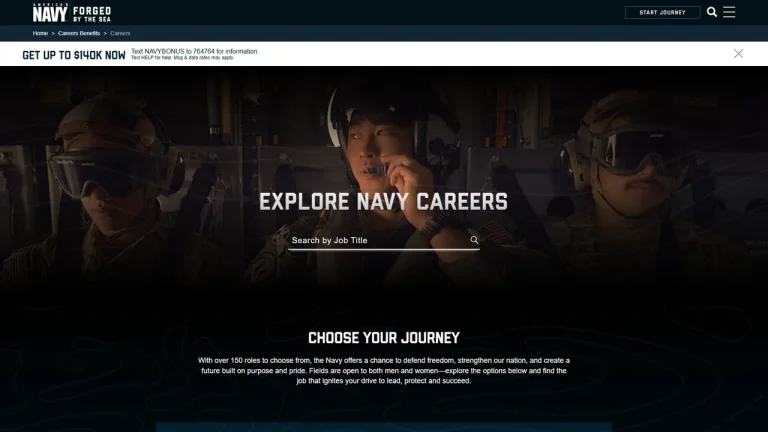Open the site search magnifier in header

pos(712,12)
